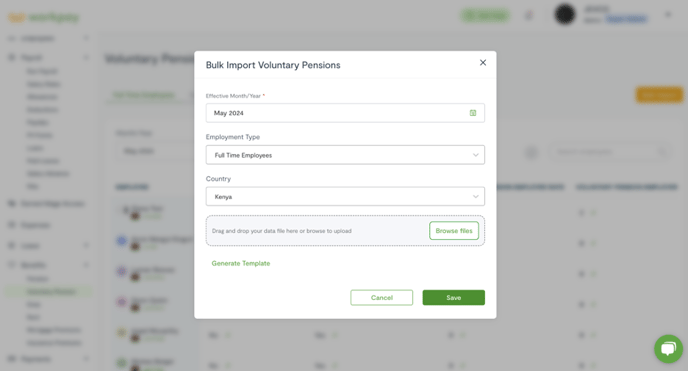
Task: Click the Generate Template link
Action: (241, 264)
